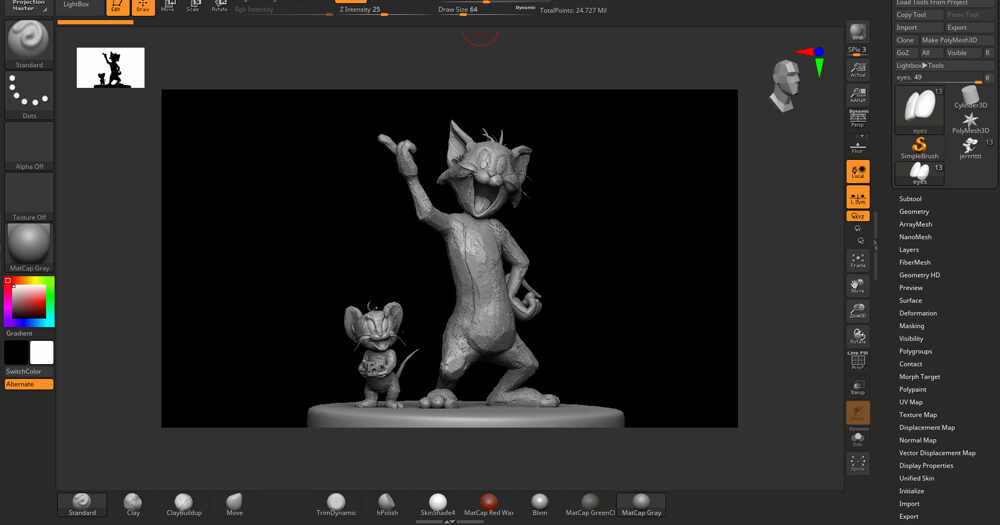
Task: Pick a color in the color picker square
Action: [x=29, y=302]
